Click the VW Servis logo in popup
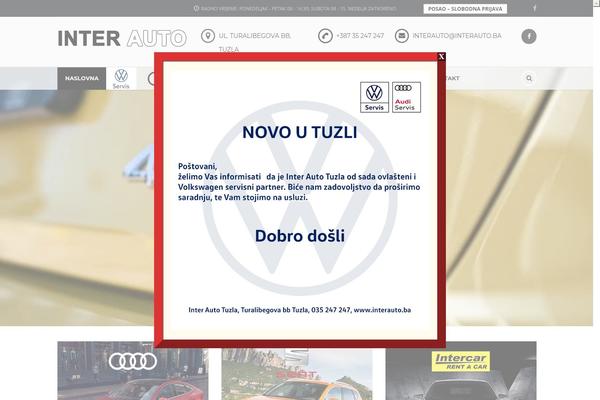 (374, 97)
